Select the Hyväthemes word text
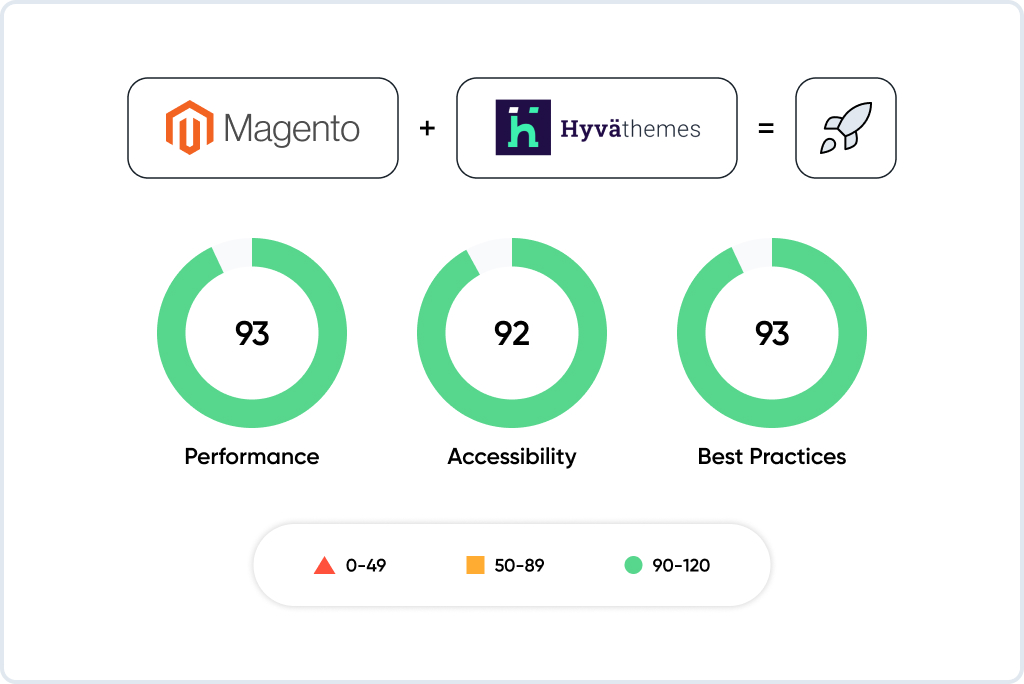1024x684 pixels. (x=630, y=129)
